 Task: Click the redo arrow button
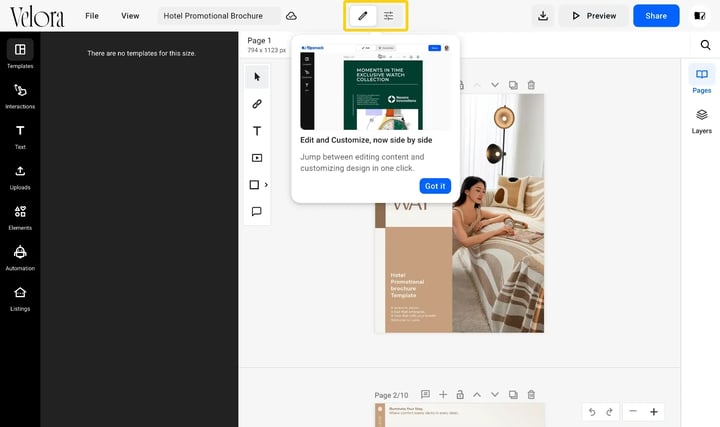tap(609, 412)
